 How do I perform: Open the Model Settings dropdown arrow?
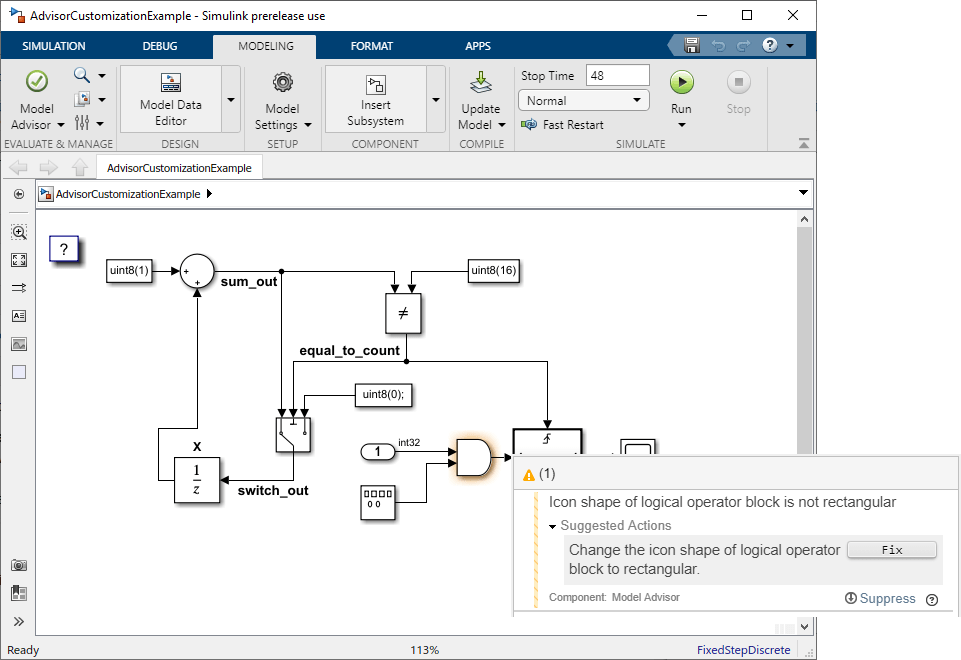(308, 125)
